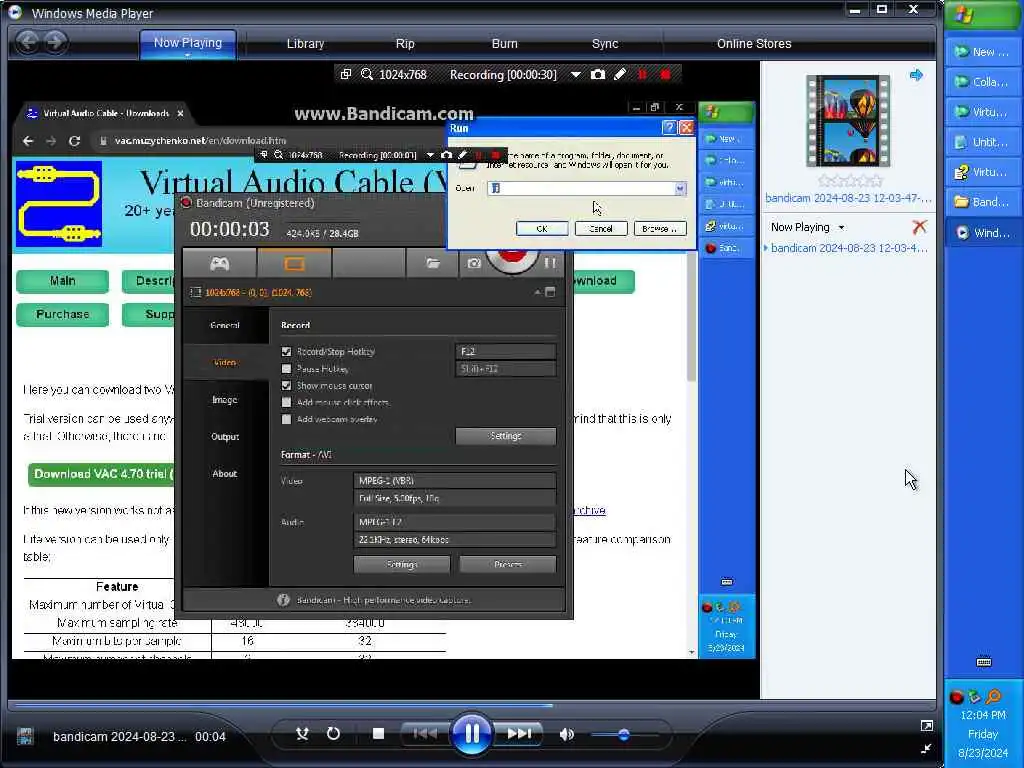Stop playback with the square Stop button
Screen dimensions: 1024x768
point(378,733)
